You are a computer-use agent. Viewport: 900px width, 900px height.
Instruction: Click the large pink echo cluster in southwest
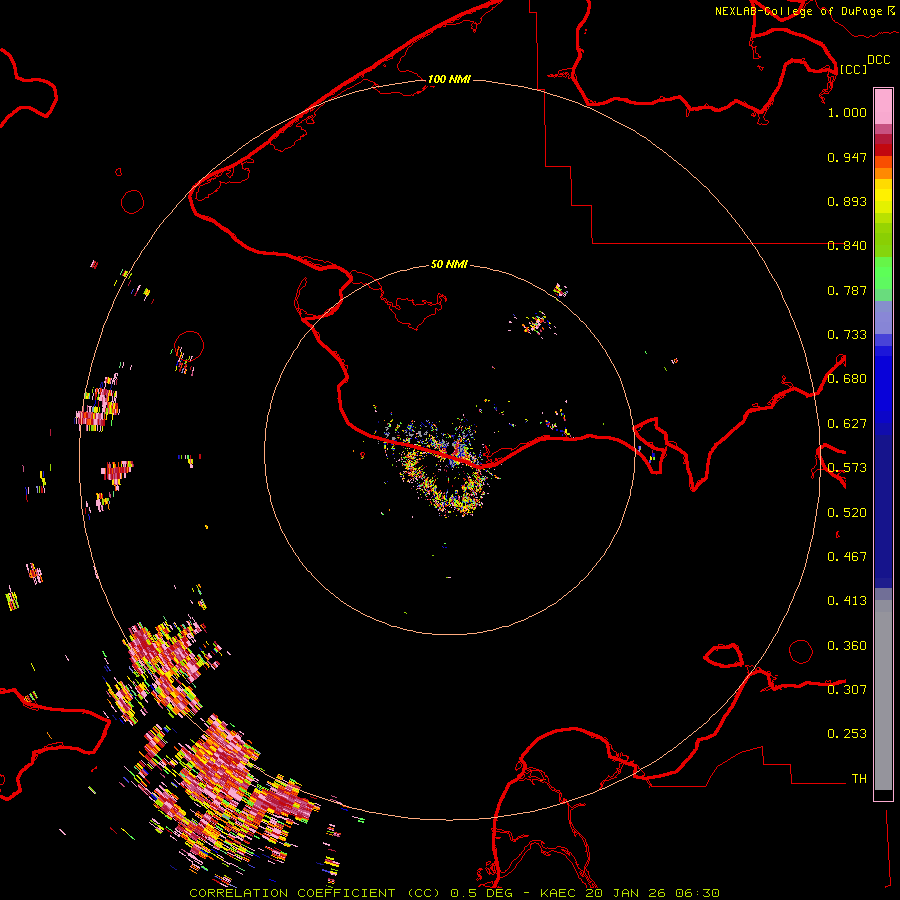pyautogui.click(x=225, y=770)
